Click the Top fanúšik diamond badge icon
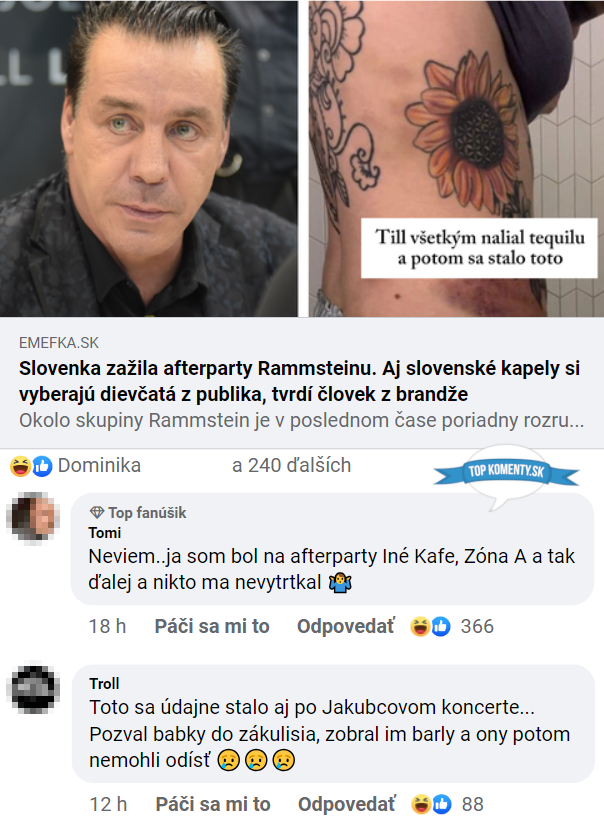The width and height of the screenshot is (604, 827). click(x=97, y=512)
